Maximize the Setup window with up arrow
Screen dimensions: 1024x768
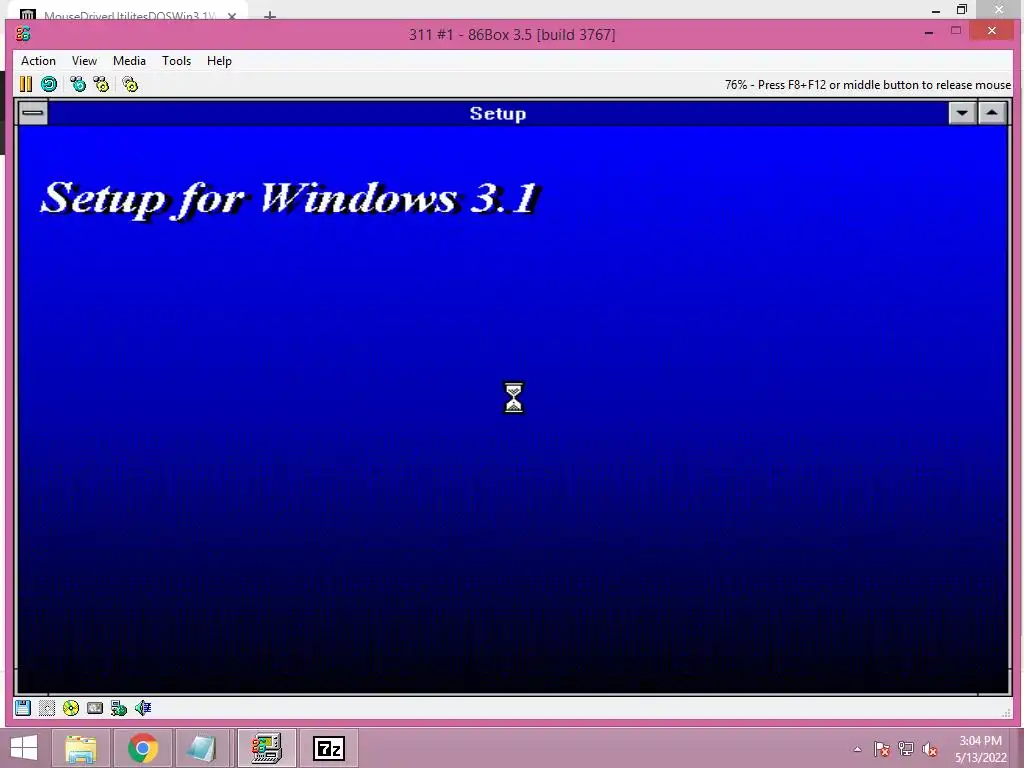pos(992,113)
